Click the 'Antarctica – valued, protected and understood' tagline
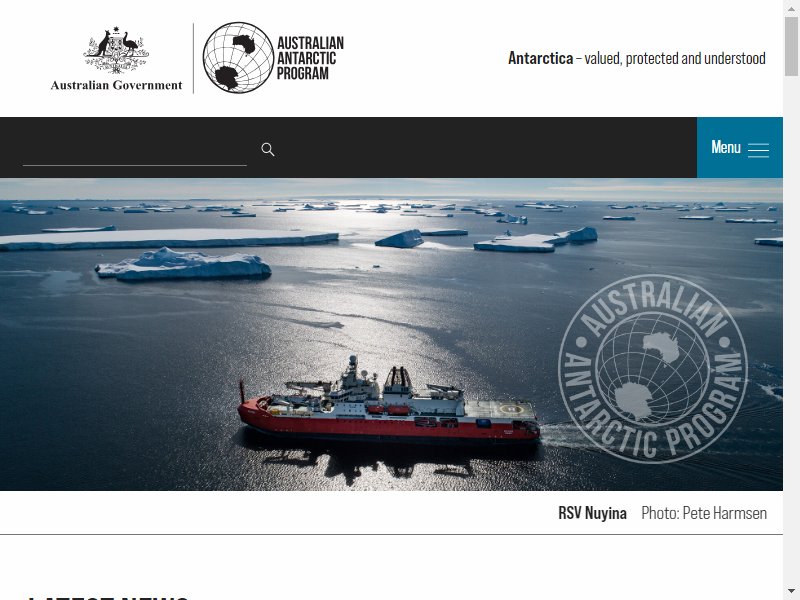This screenshot has height=600, width=800. (637, 58)
